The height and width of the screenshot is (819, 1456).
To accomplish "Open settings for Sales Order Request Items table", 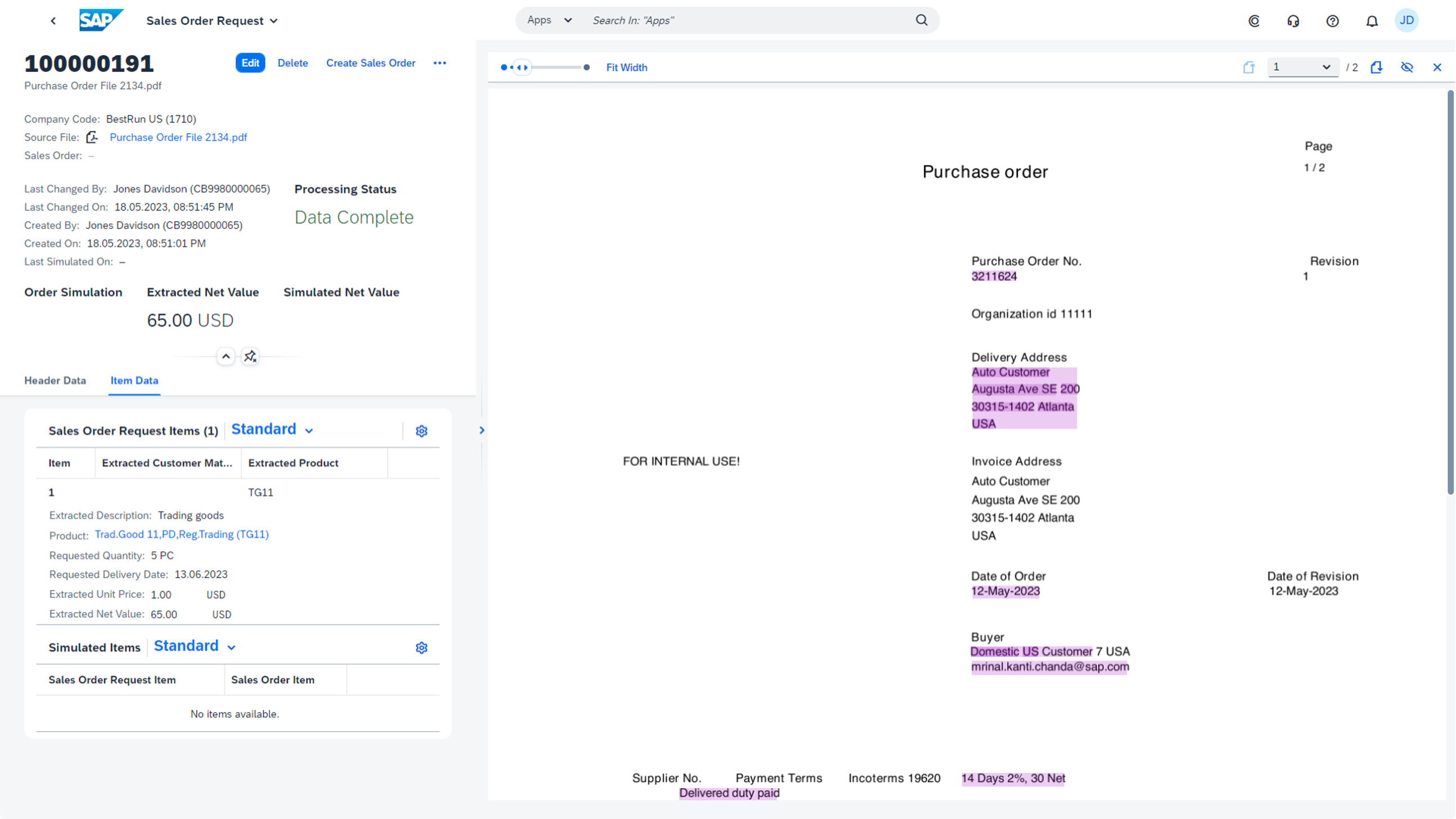I will [422, 431].
